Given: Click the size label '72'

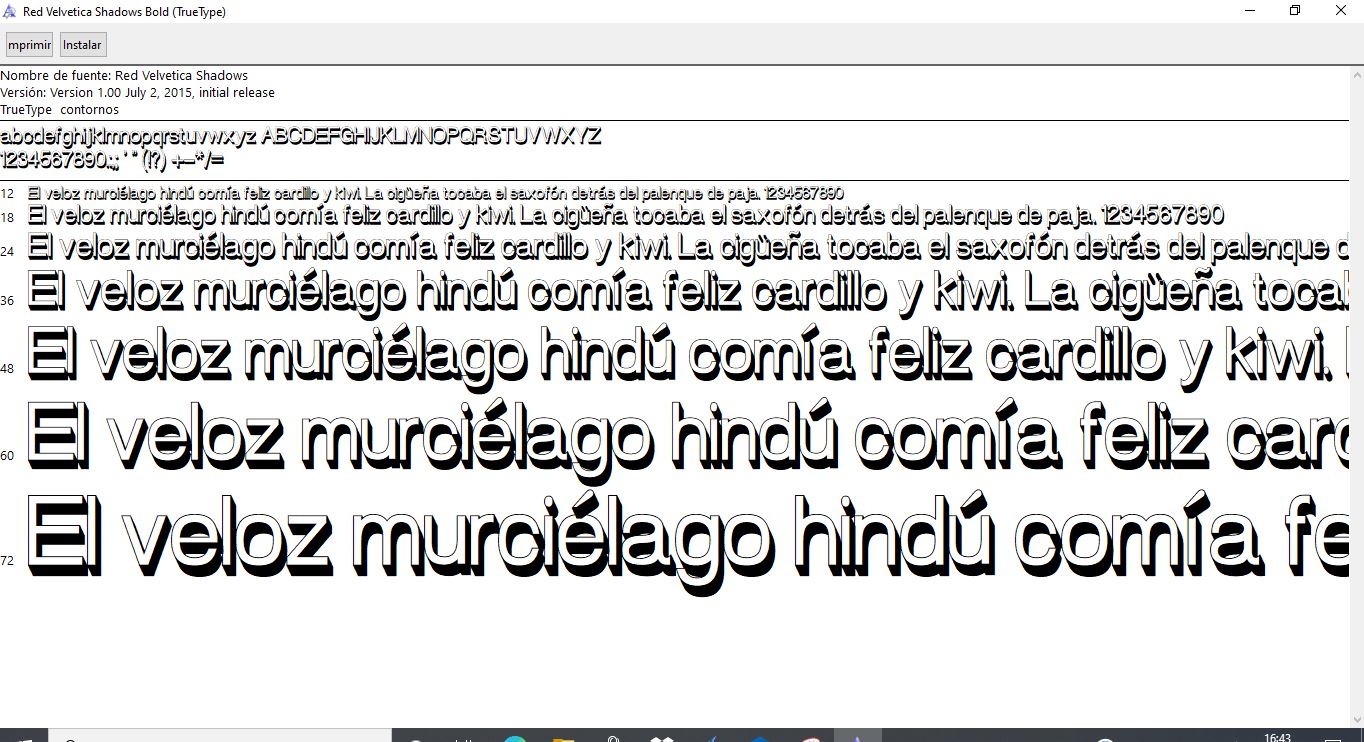Looking at the screenshot, I should click(x=7, y=561).
